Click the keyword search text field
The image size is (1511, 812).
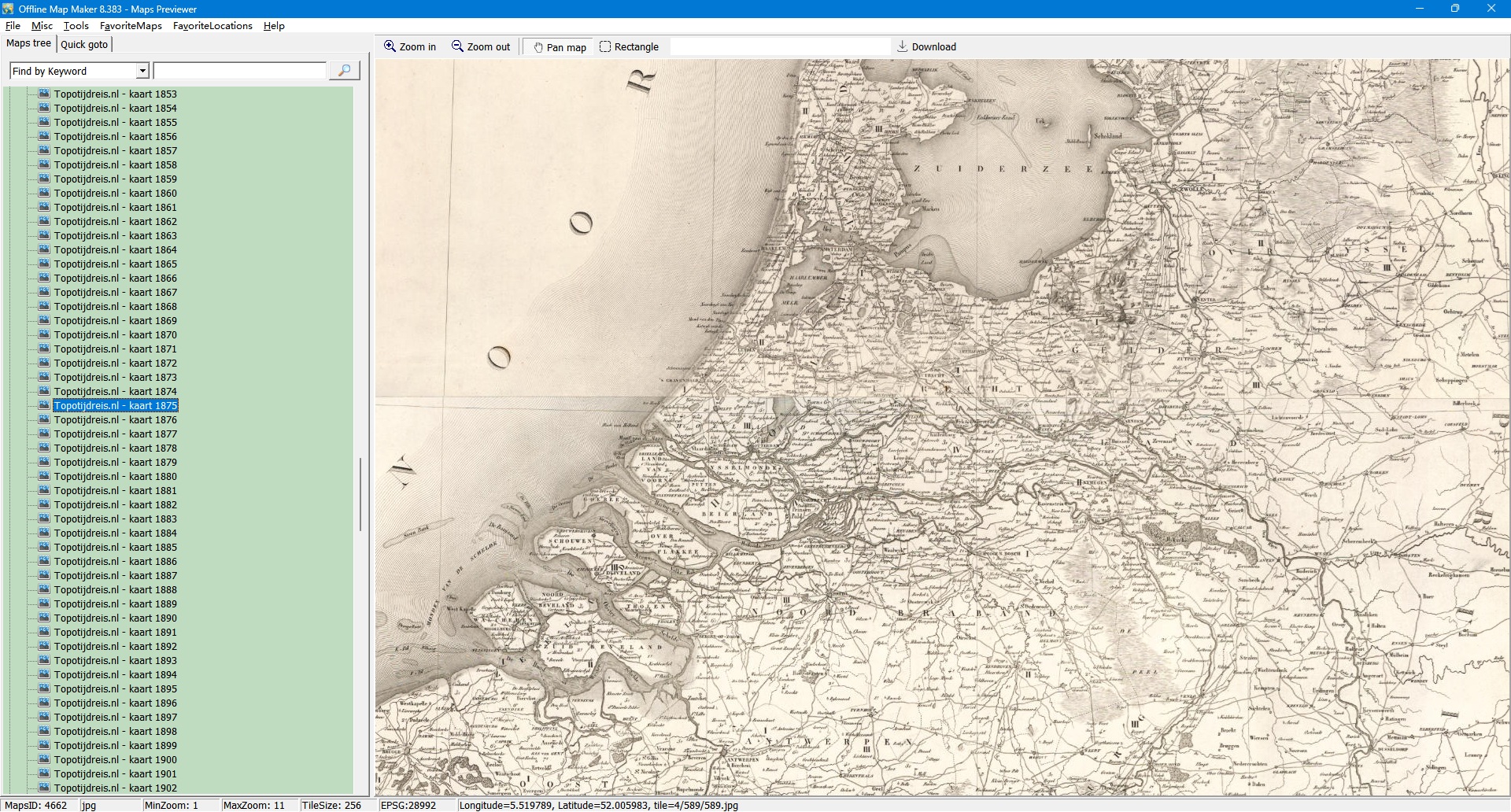[x=239, y=71]
